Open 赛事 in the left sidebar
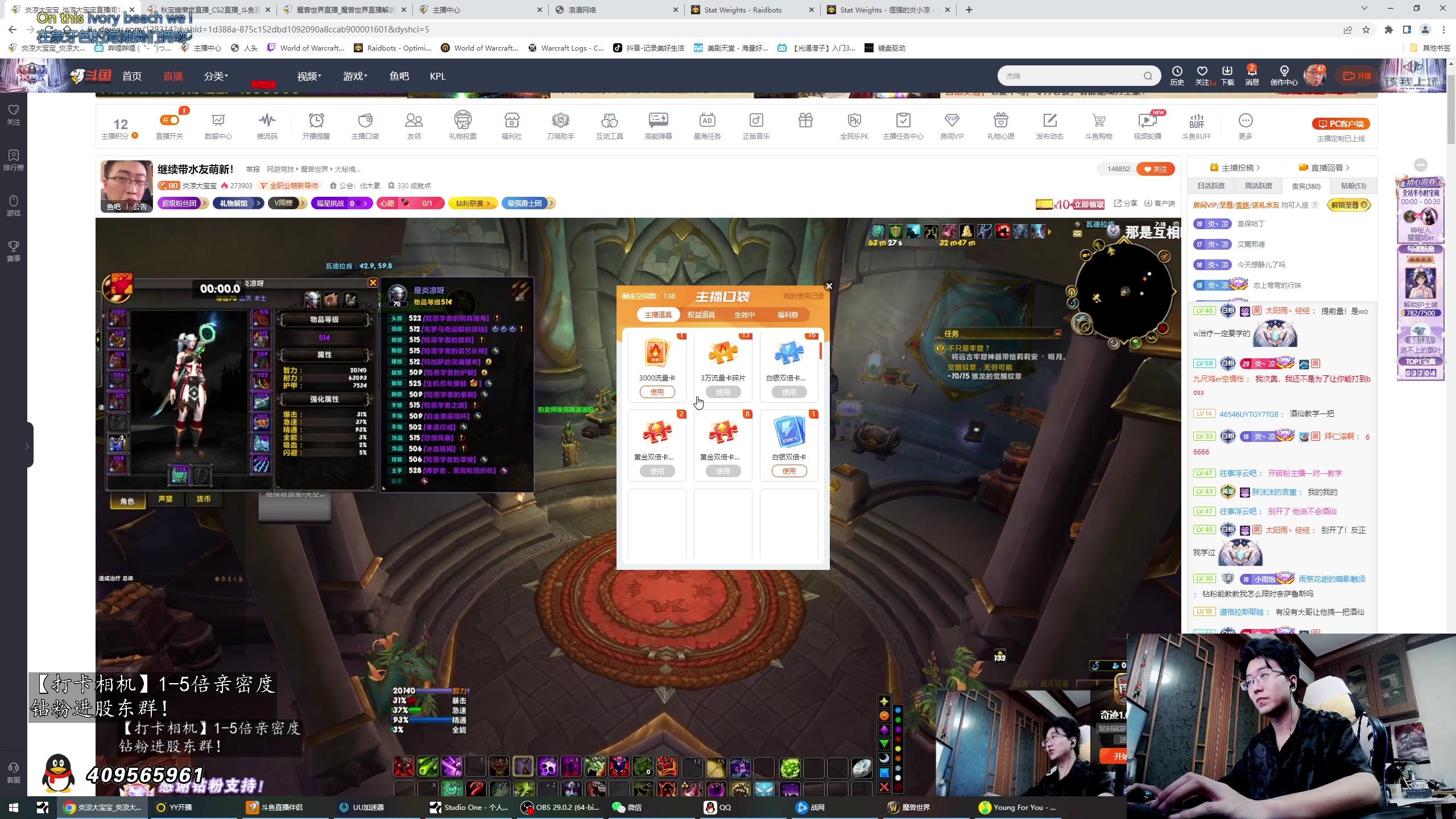The image size is (1456, 819). 14,251
